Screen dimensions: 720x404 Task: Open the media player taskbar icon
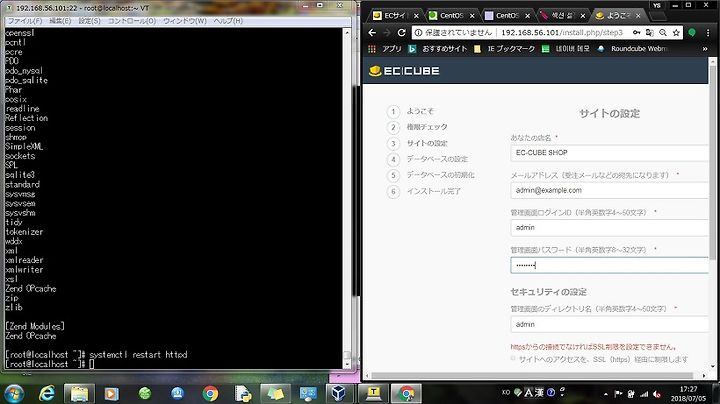click(x=112, y=393)
